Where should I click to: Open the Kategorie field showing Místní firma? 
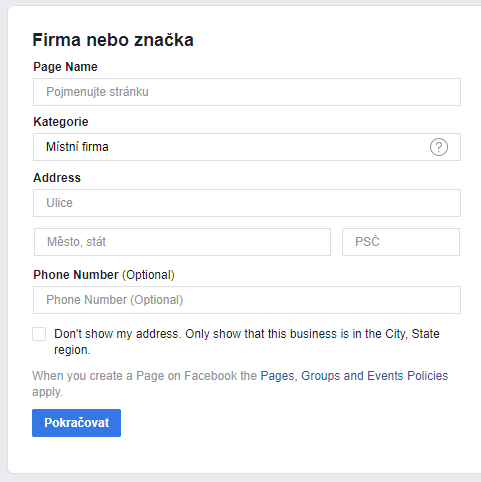point(247,147)
